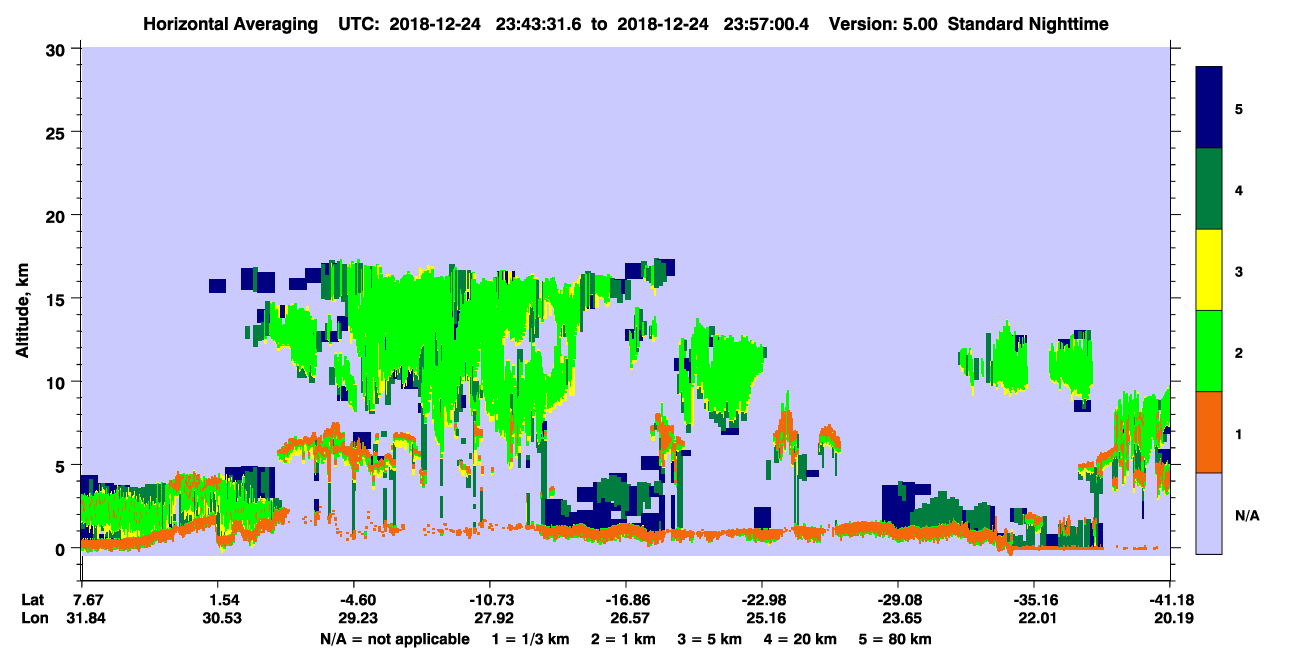Click the y-axis tick label '30'
This screenshot has width=1300, height=667.
[x=58, y=49]
